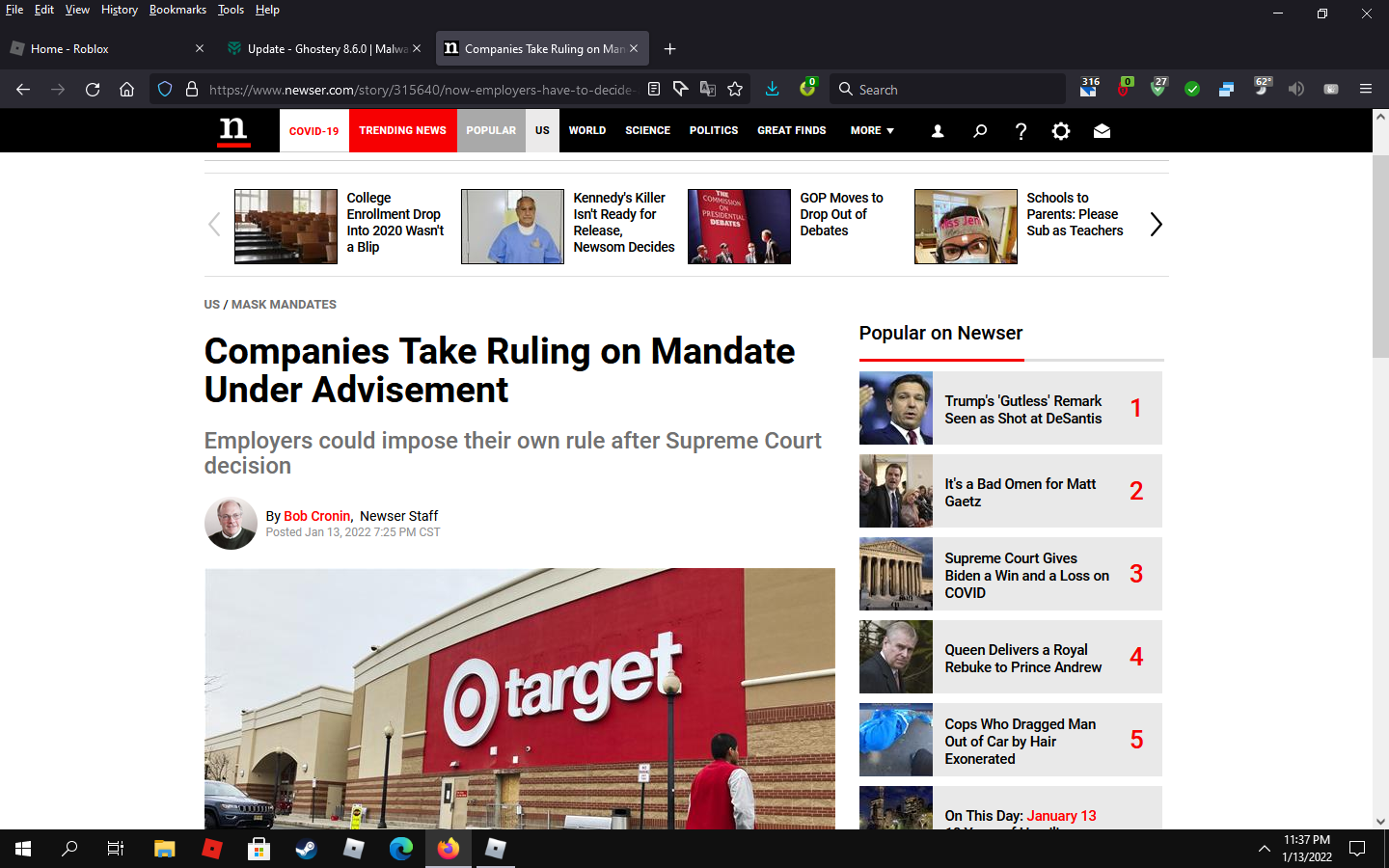Click the newsletter envelope icon
The image size is (1389, 868).
(x=1102, y=131)
